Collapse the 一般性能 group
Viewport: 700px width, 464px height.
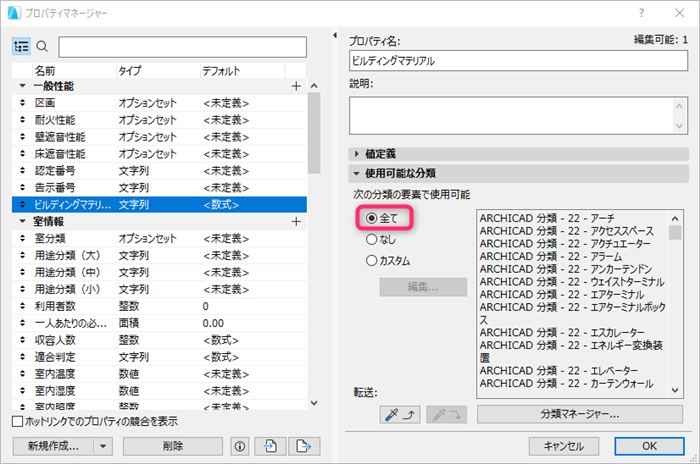click(22, 86)
